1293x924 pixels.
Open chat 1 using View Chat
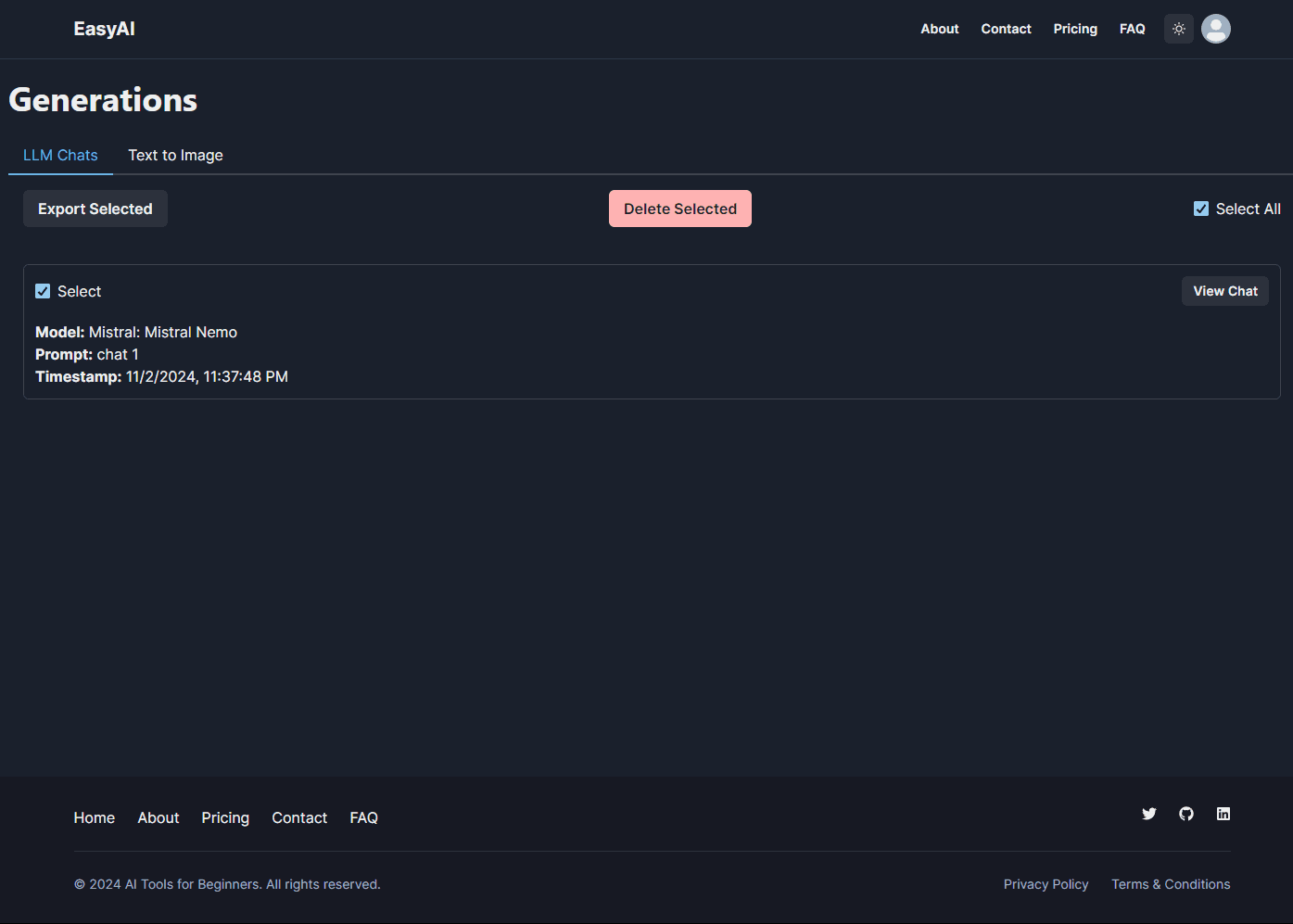pyautogui.click(x=1224, y=290)
